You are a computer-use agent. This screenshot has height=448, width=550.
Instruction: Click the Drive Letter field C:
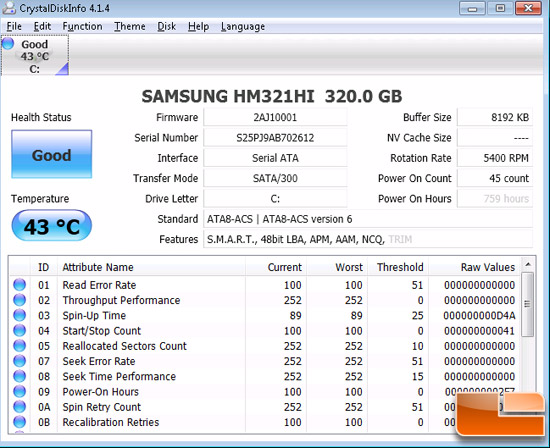[275, 199]
